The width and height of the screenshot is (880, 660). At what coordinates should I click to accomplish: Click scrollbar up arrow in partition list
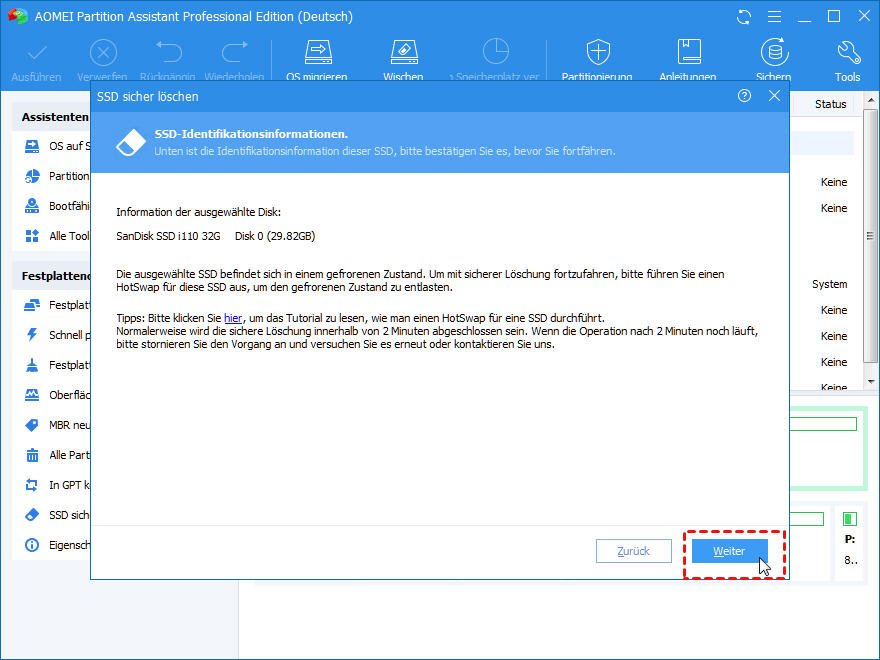pos(871,101)
